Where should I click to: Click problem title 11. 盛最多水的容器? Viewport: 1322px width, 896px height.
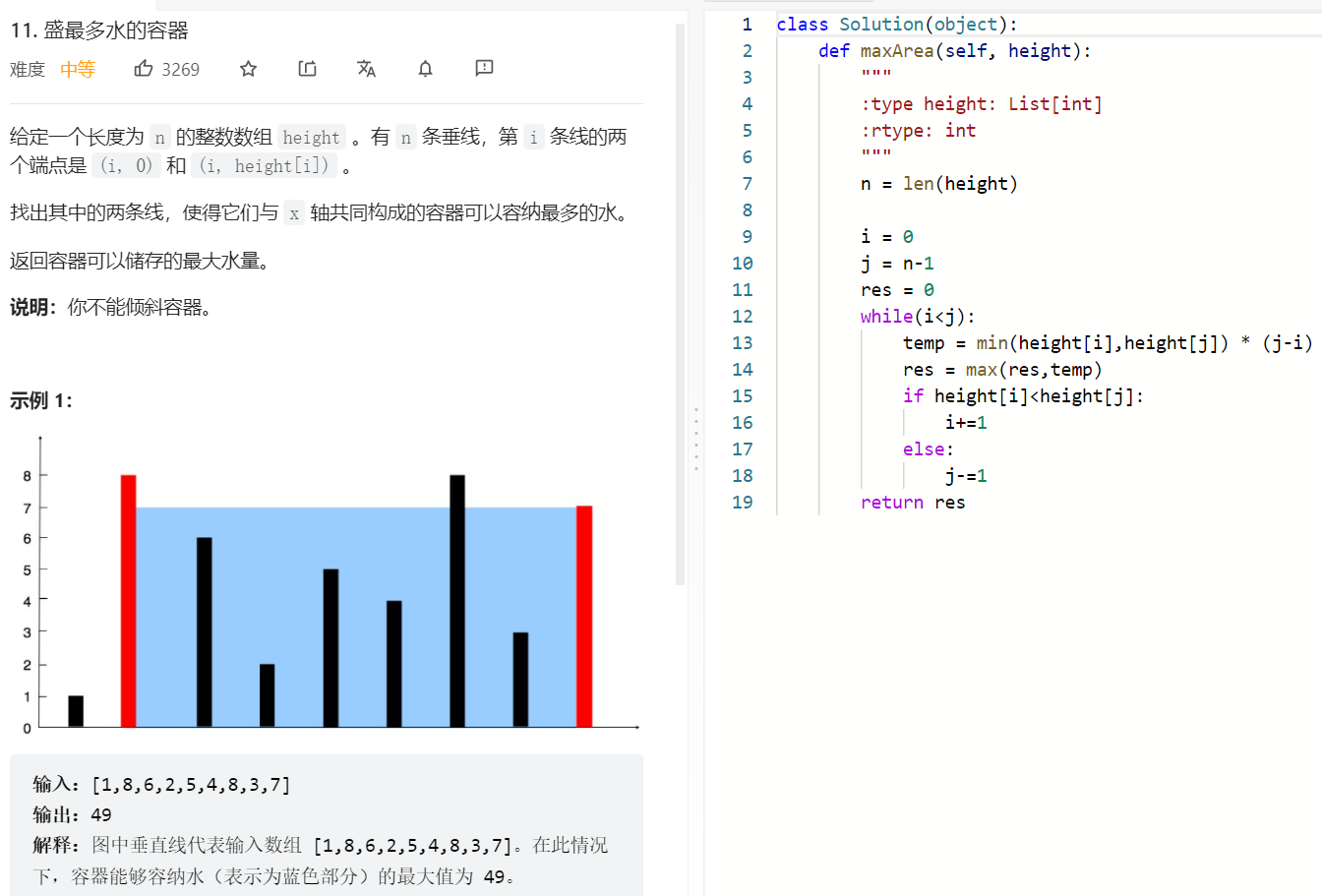pos(99,30)
